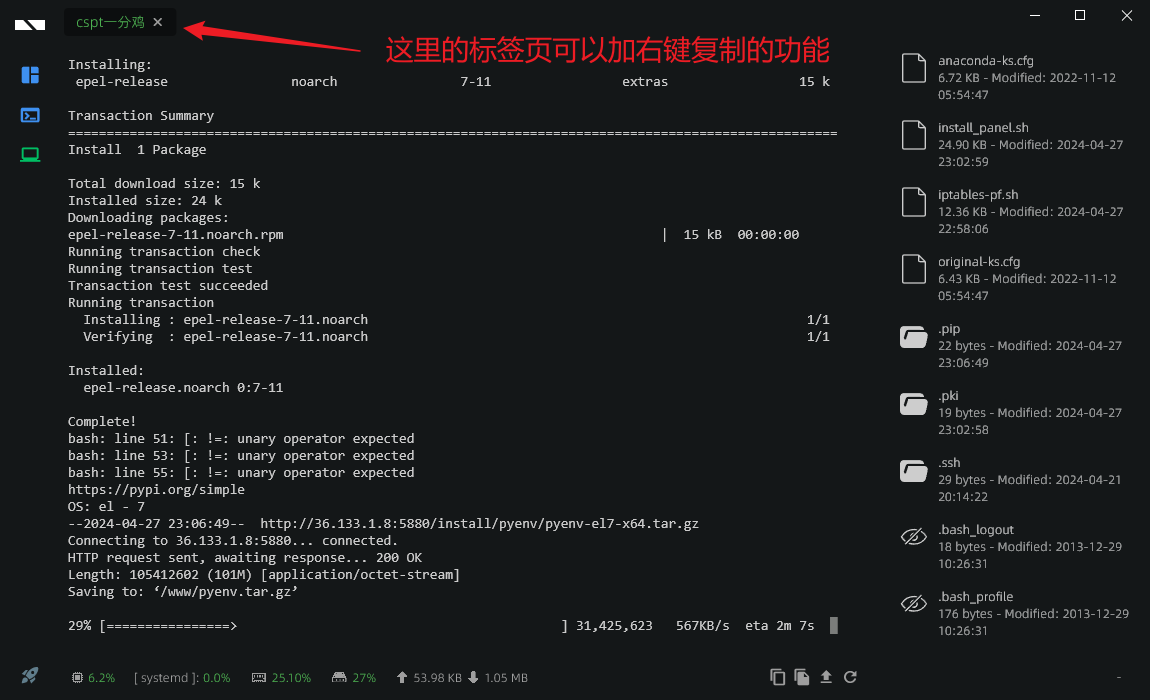Expand the .pki folder
Viewport: 1150px width, 700px height.
point(1014,412)
